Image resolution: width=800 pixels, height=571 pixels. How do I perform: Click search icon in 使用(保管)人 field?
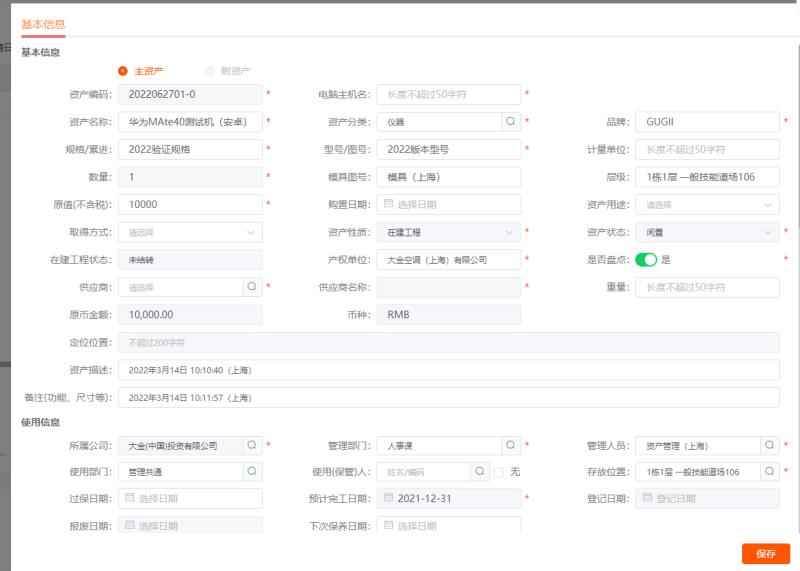pyautogui.click(x=481, y=471)
